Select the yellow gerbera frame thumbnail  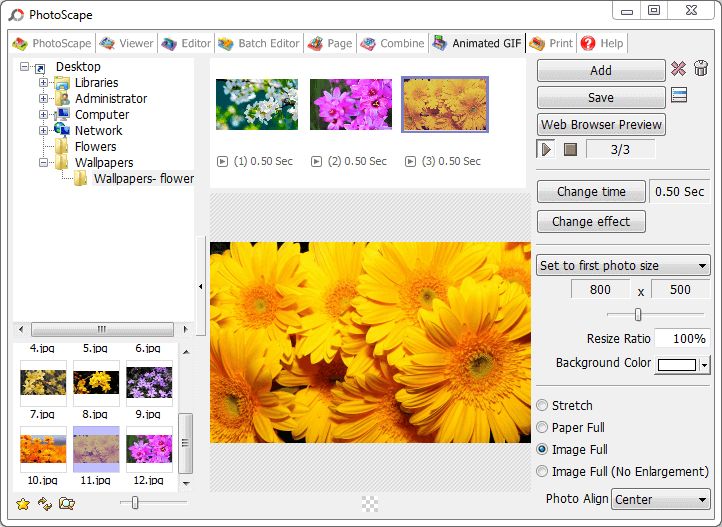pyautogui.click(x=445, y=104)
